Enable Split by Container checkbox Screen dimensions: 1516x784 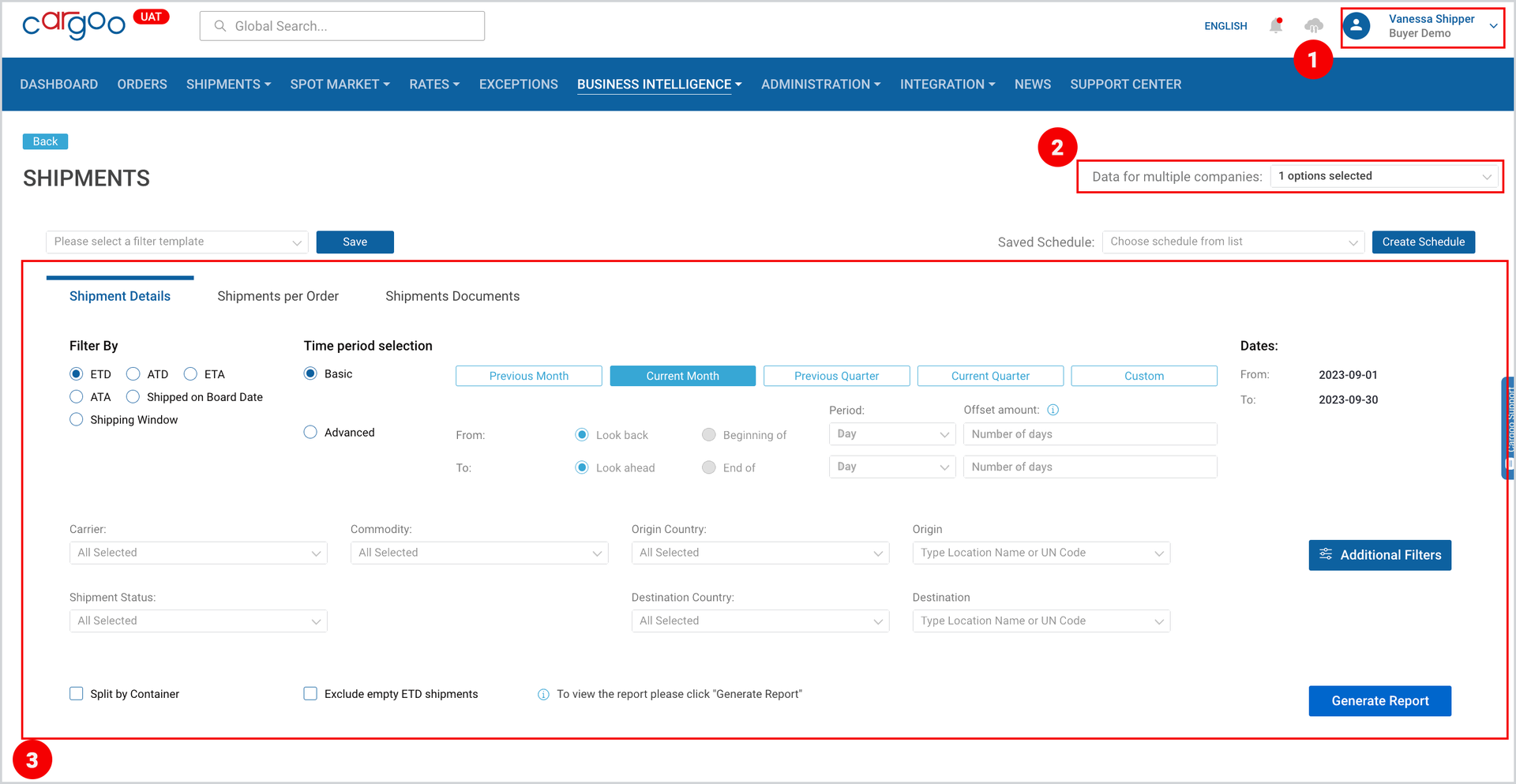[77, 693]
